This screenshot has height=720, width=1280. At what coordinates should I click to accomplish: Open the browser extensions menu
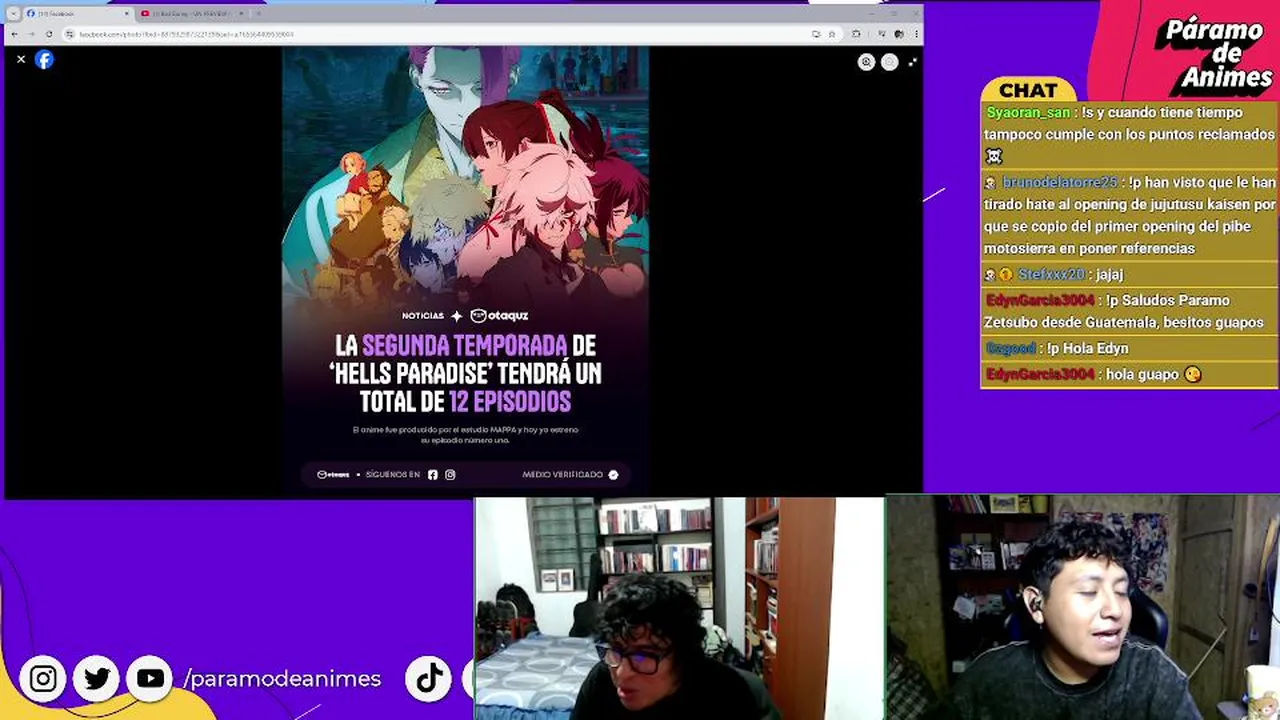[x=855, y=34]
